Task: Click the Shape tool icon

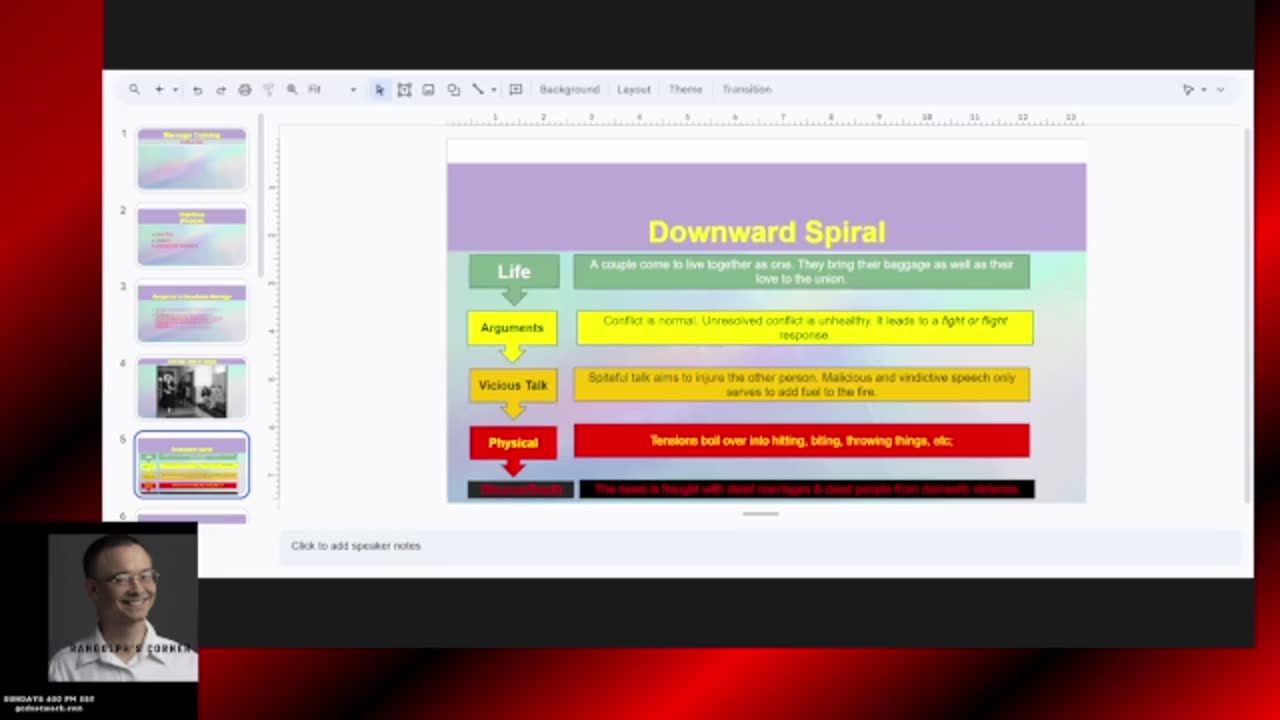Action: click(x=453, y=89)
